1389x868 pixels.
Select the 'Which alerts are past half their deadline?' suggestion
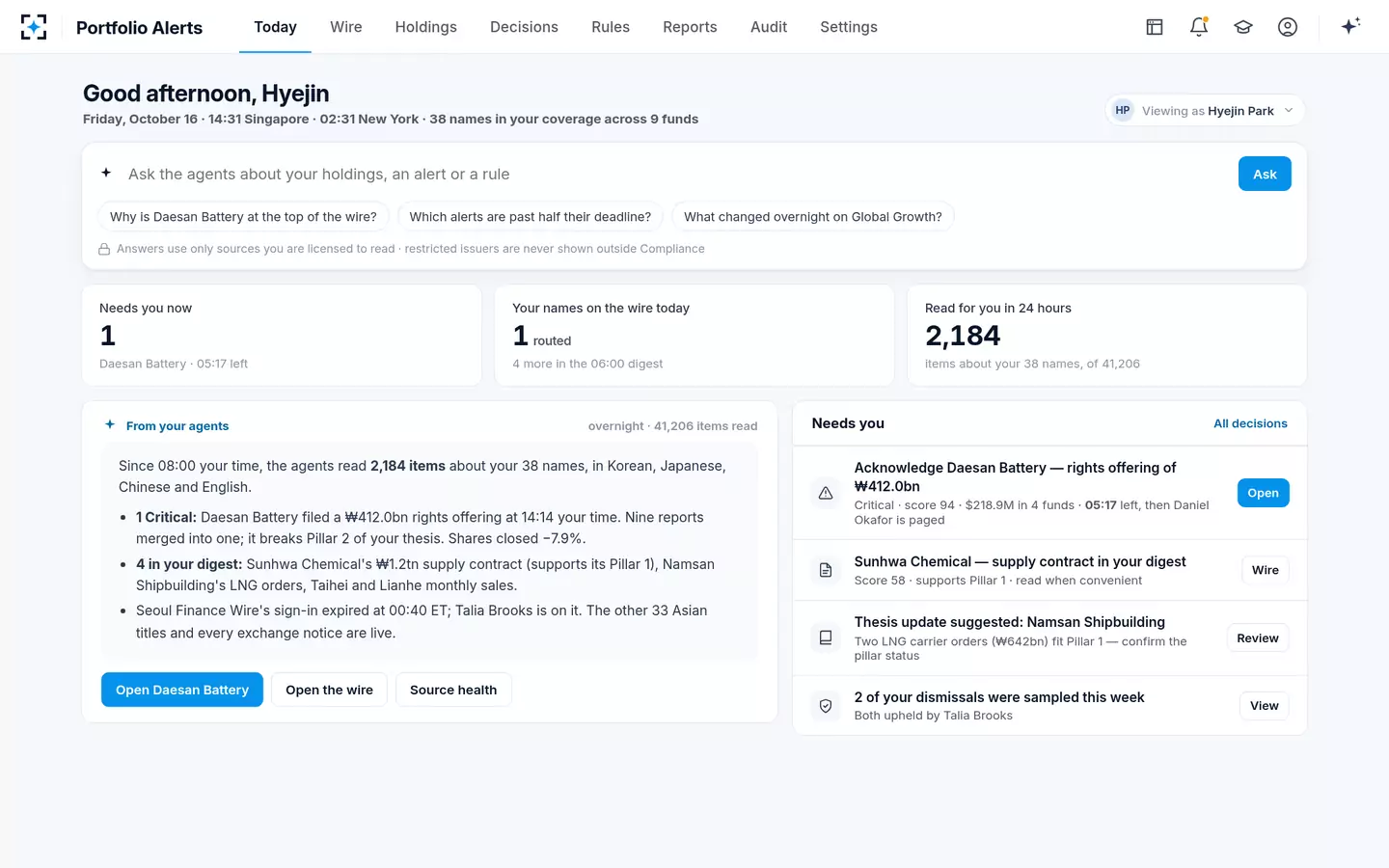coord(531,217)
